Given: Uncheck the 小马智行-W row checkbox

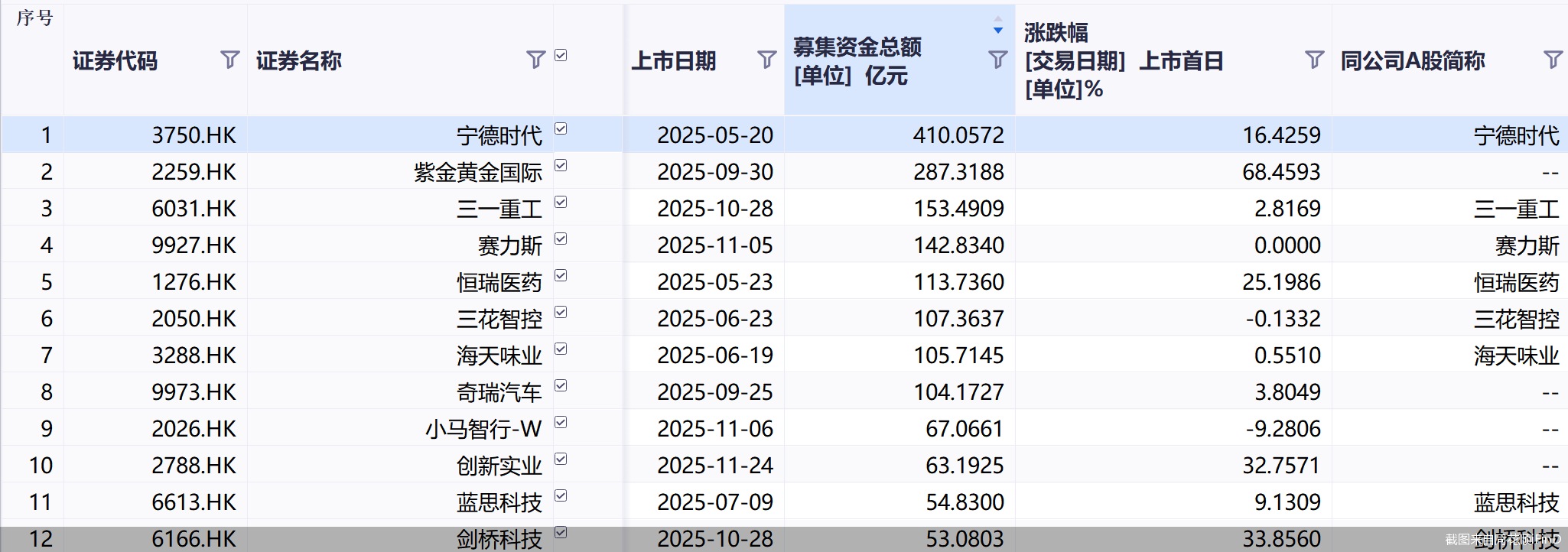Looking at the screenshot, I should [x=561, y=422].
